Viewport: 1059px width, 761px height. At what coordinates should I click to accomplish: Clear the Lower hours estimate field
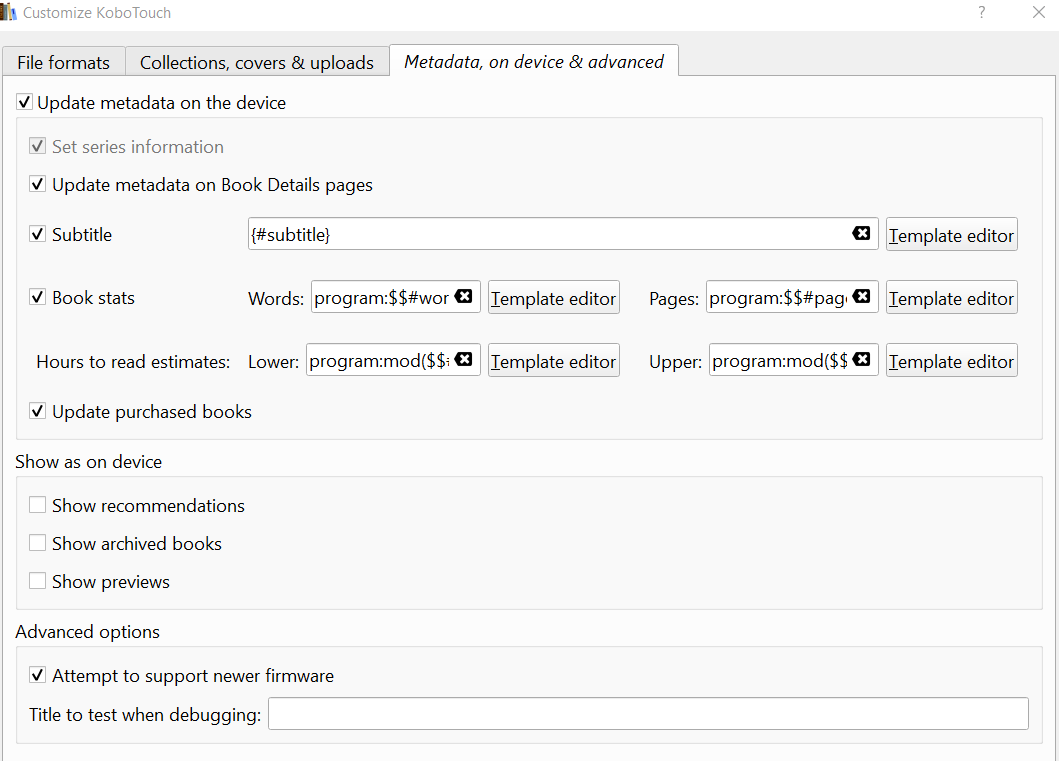click(x=463, y=360)
